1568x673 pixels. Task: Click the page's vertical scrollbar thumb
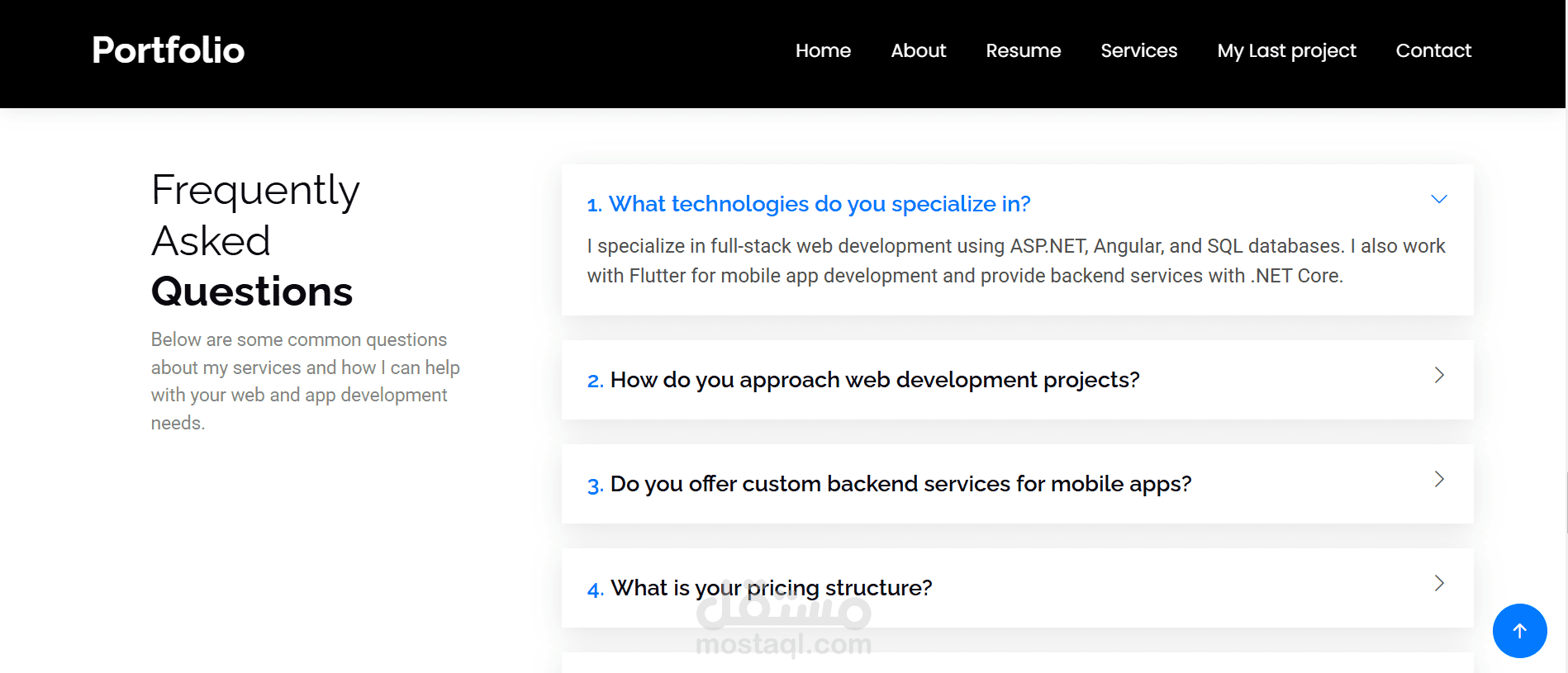coord(1566,502)
